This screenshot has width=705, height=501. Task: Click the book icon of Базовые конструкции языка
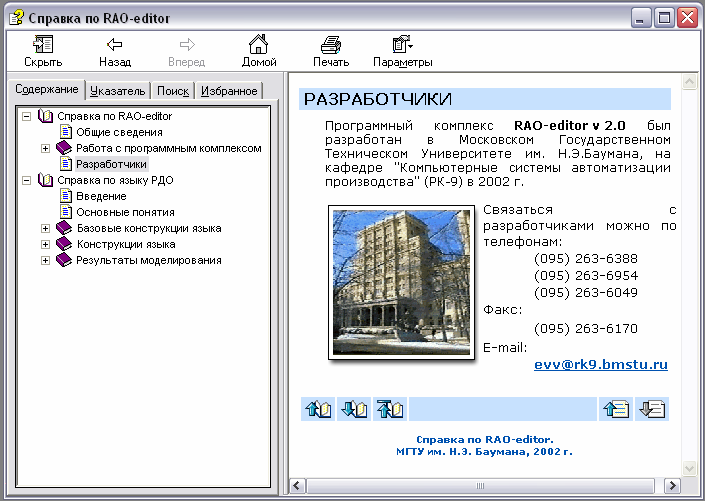tap(64, 228)
